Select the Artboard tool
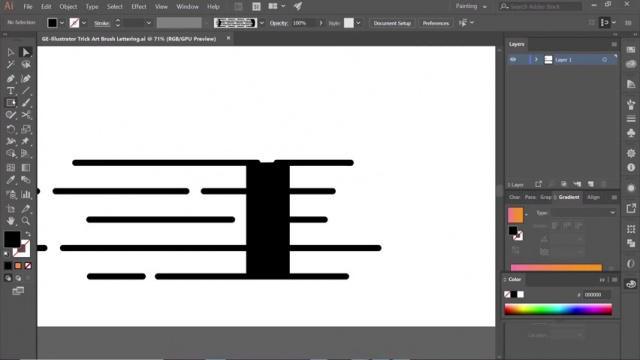Image resolution: width=640 pixels, height=360 pixels. [x=11, y=209]
